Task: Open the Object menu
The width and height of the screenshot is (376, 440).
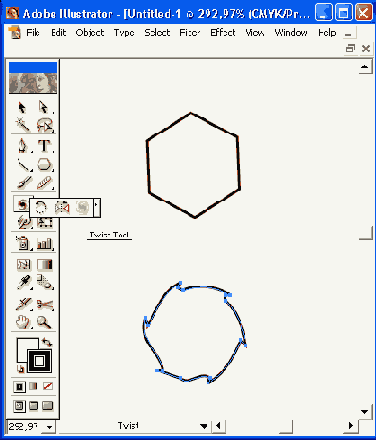Action: (x=90, y=33)
